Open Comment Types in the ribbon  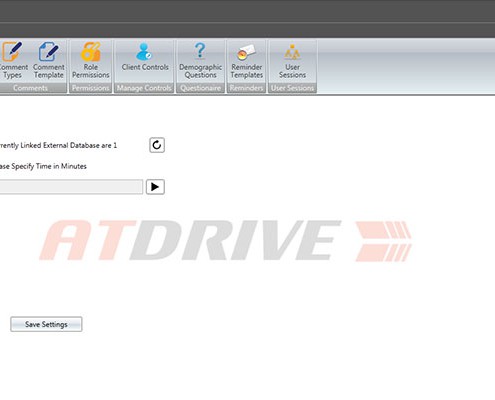point(13,61)
